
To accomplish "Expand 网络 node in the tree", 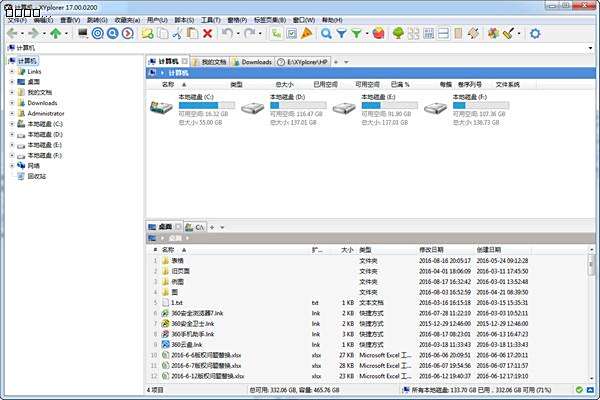I will pyautogui.click(x=12, y=166).
